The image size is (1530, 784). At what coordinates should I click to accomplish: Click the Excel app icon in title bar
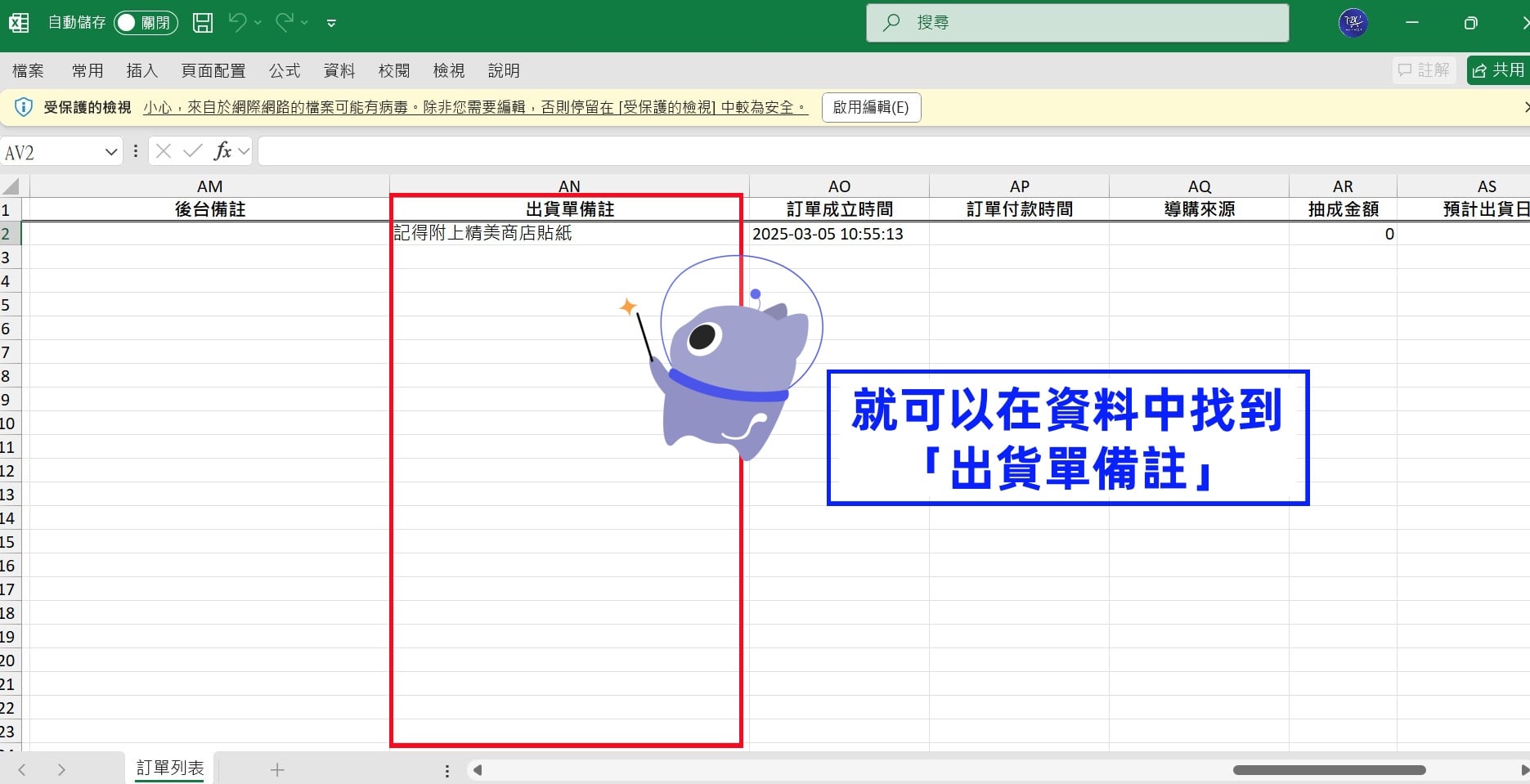pos(19,23)
